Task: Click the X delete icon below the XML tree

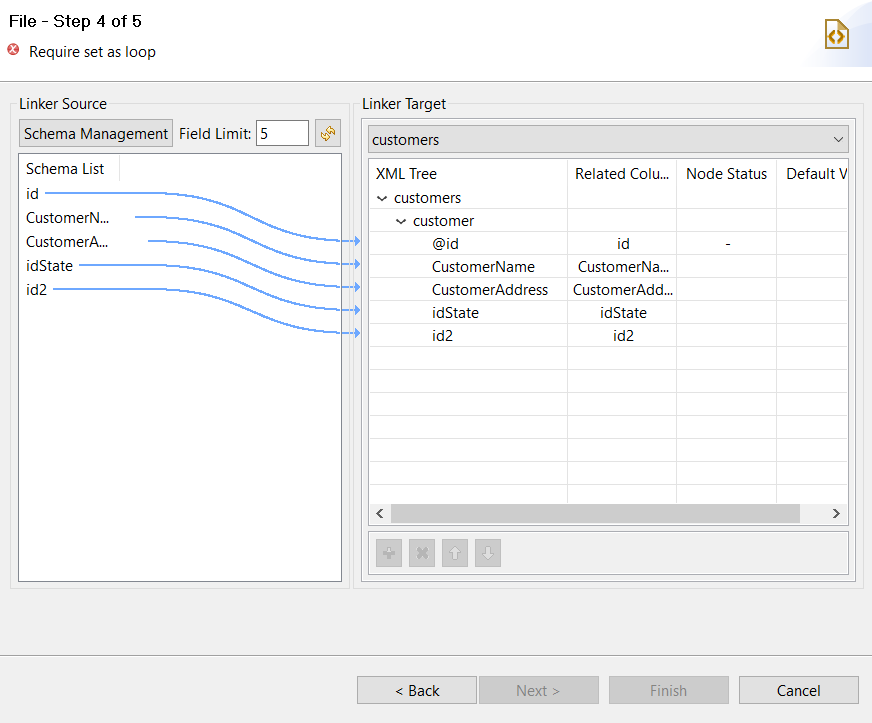Action: [x=421, y=552]
